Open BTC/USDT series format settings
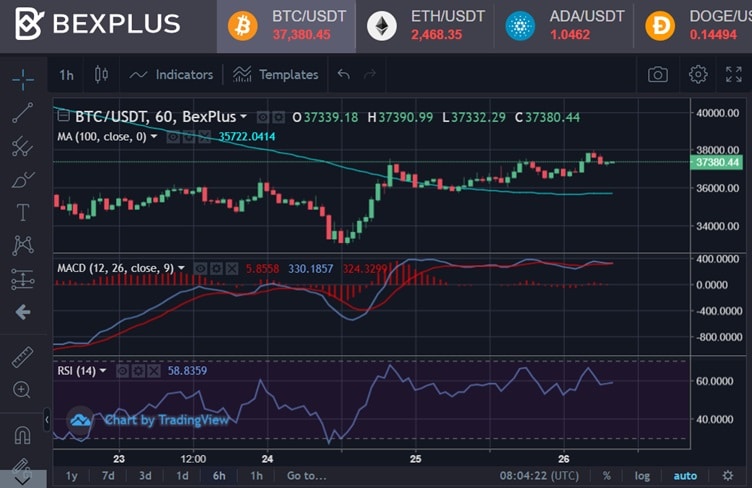The width and height of the screenshot is (752, 488). [279, 117]
